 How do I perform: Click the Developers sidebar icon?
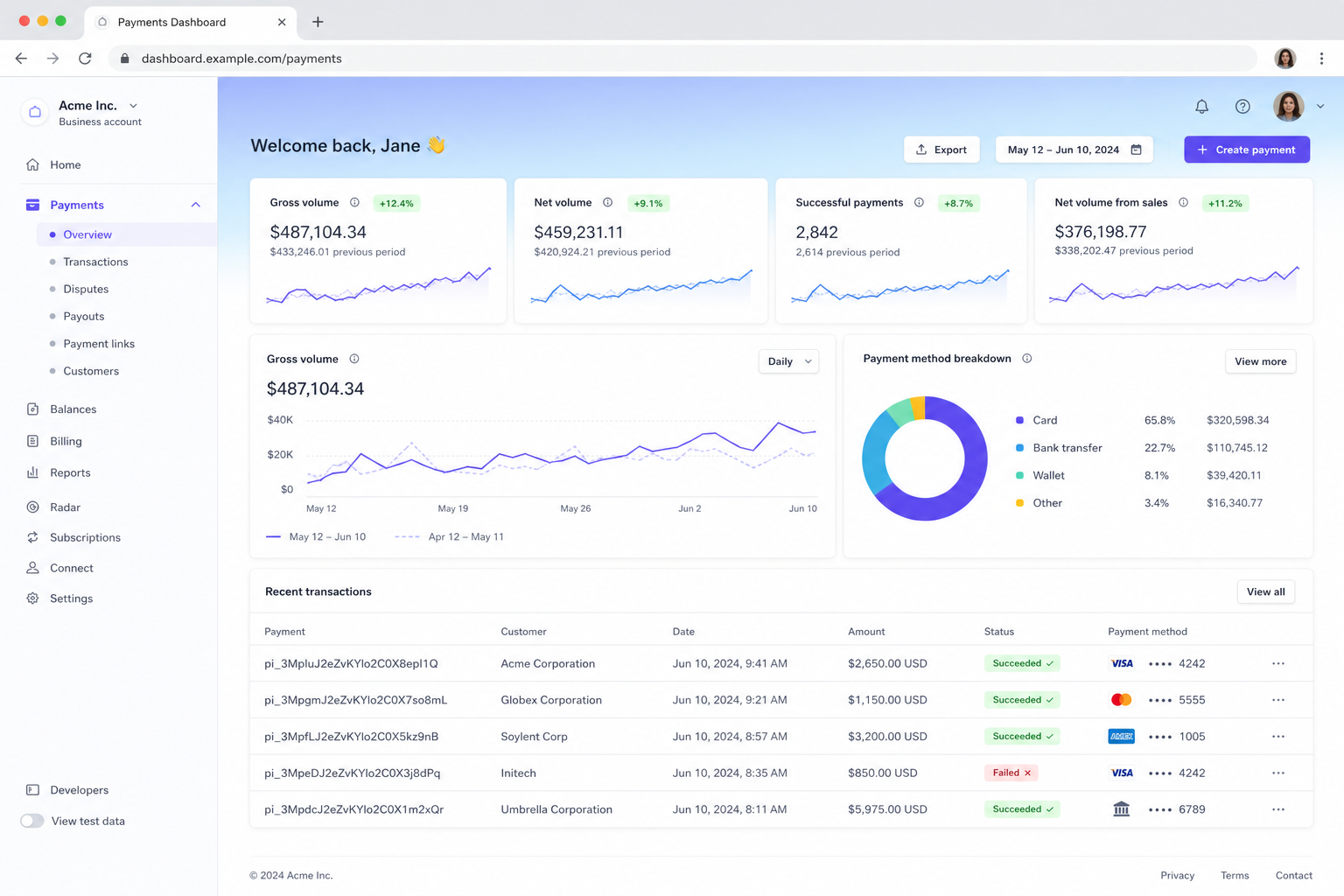[x=32, y=789]
